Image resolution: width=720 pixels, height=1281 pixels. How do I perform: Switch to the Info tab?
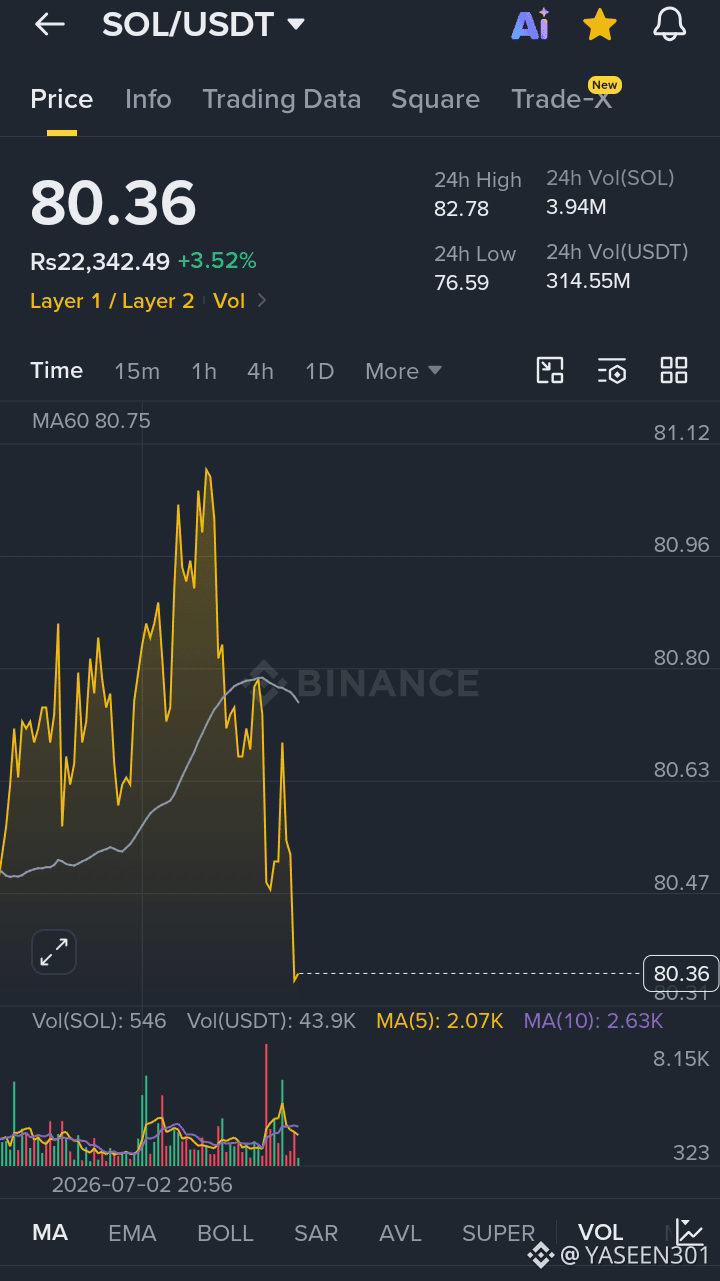pos(148,99)
